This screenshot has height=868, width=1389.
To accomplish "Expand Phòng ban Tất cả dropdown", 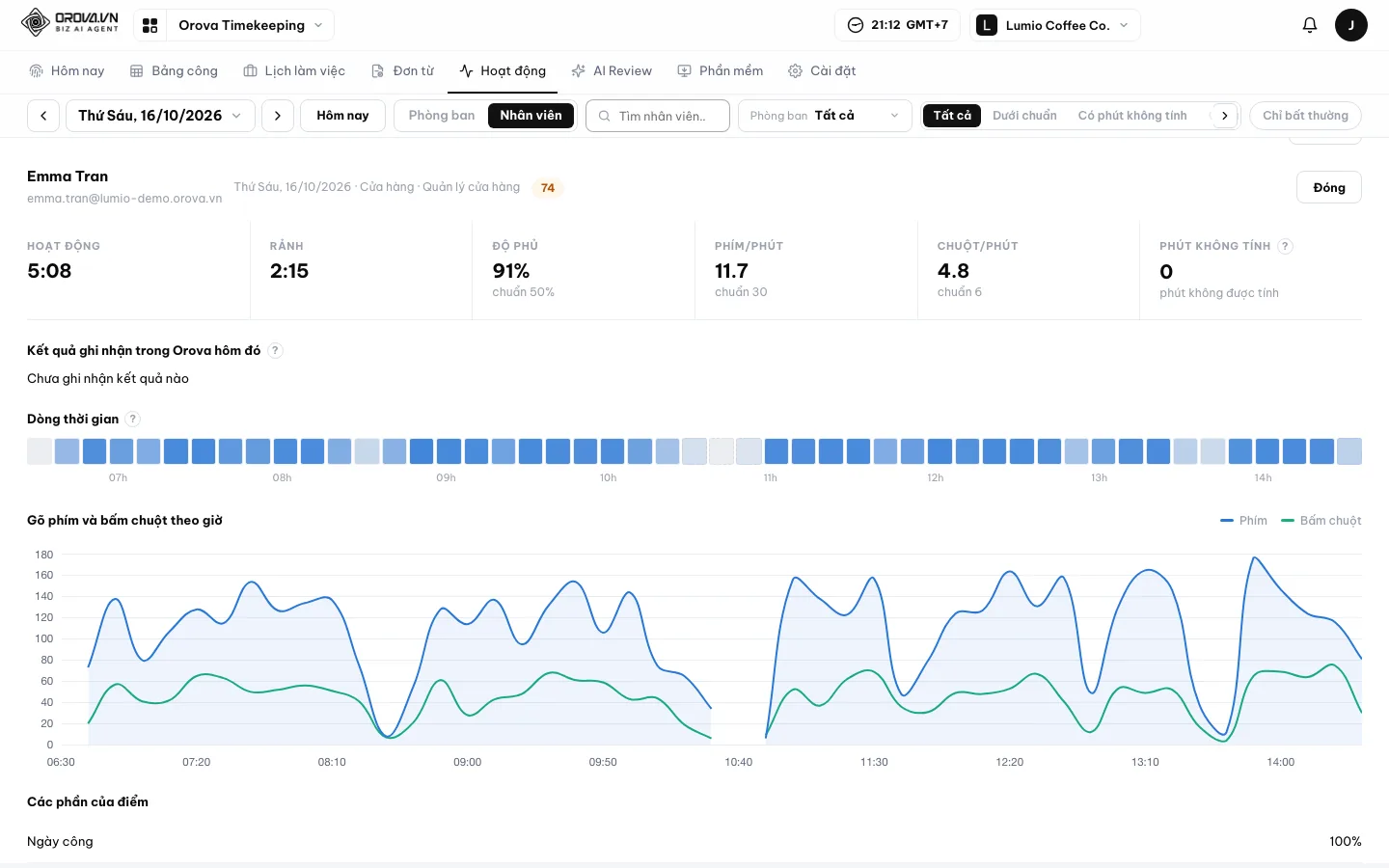I will (x=825, y=116).
